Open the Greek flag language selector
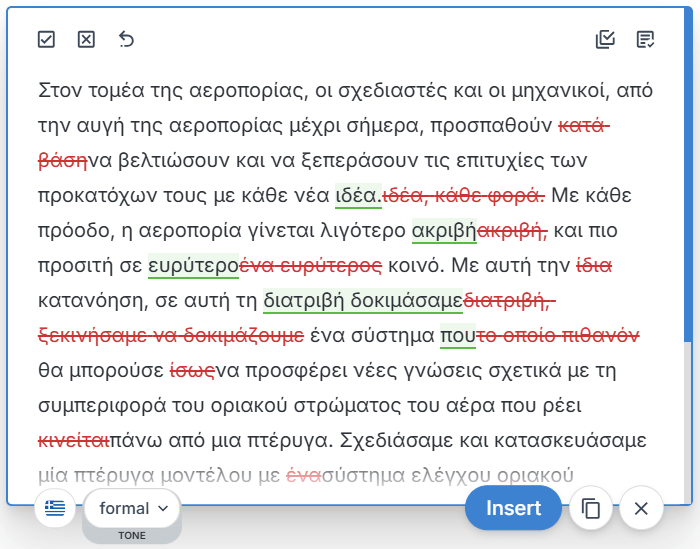Screen dimensions: 700x549 56,508
